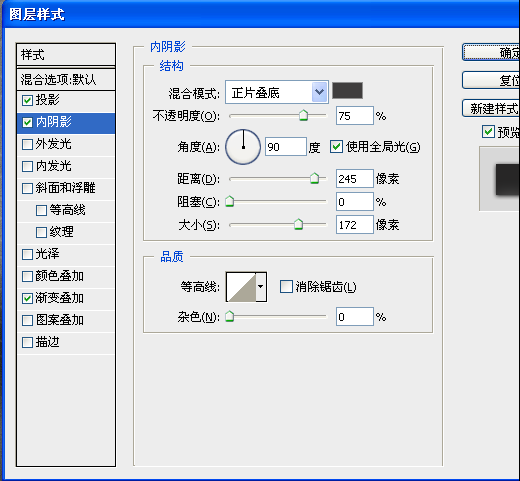
Task: Toggle the 预览 preview checkbox
Action: [x=488, y=131]
